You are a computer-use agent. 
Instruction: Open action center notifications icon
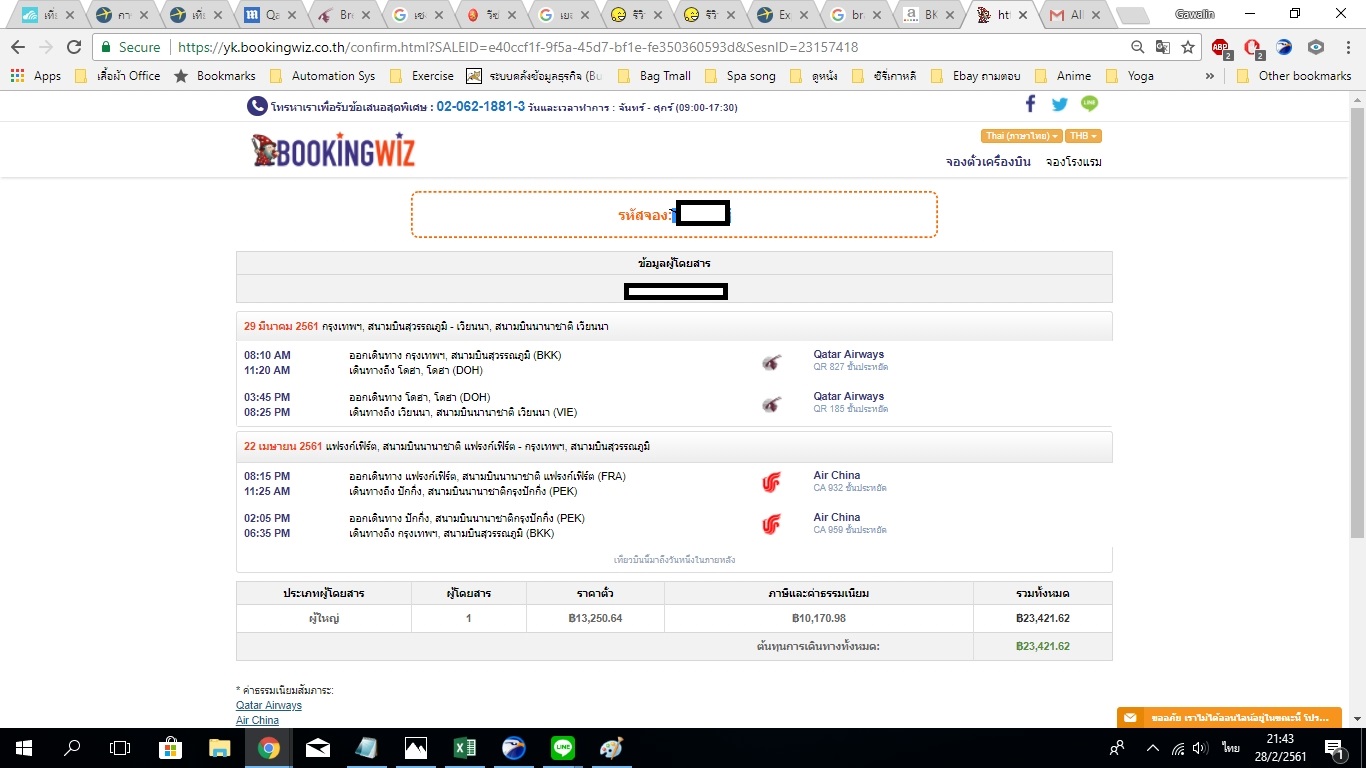click(1334, 747)
